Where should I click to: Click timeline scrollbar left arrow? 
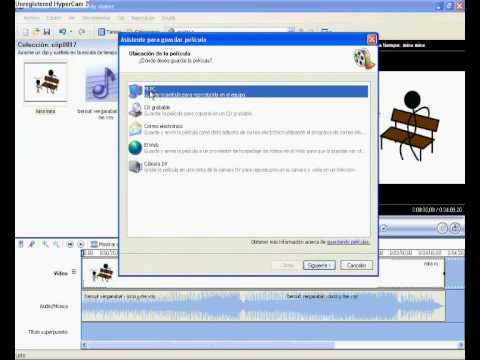[x=85, y=345]
